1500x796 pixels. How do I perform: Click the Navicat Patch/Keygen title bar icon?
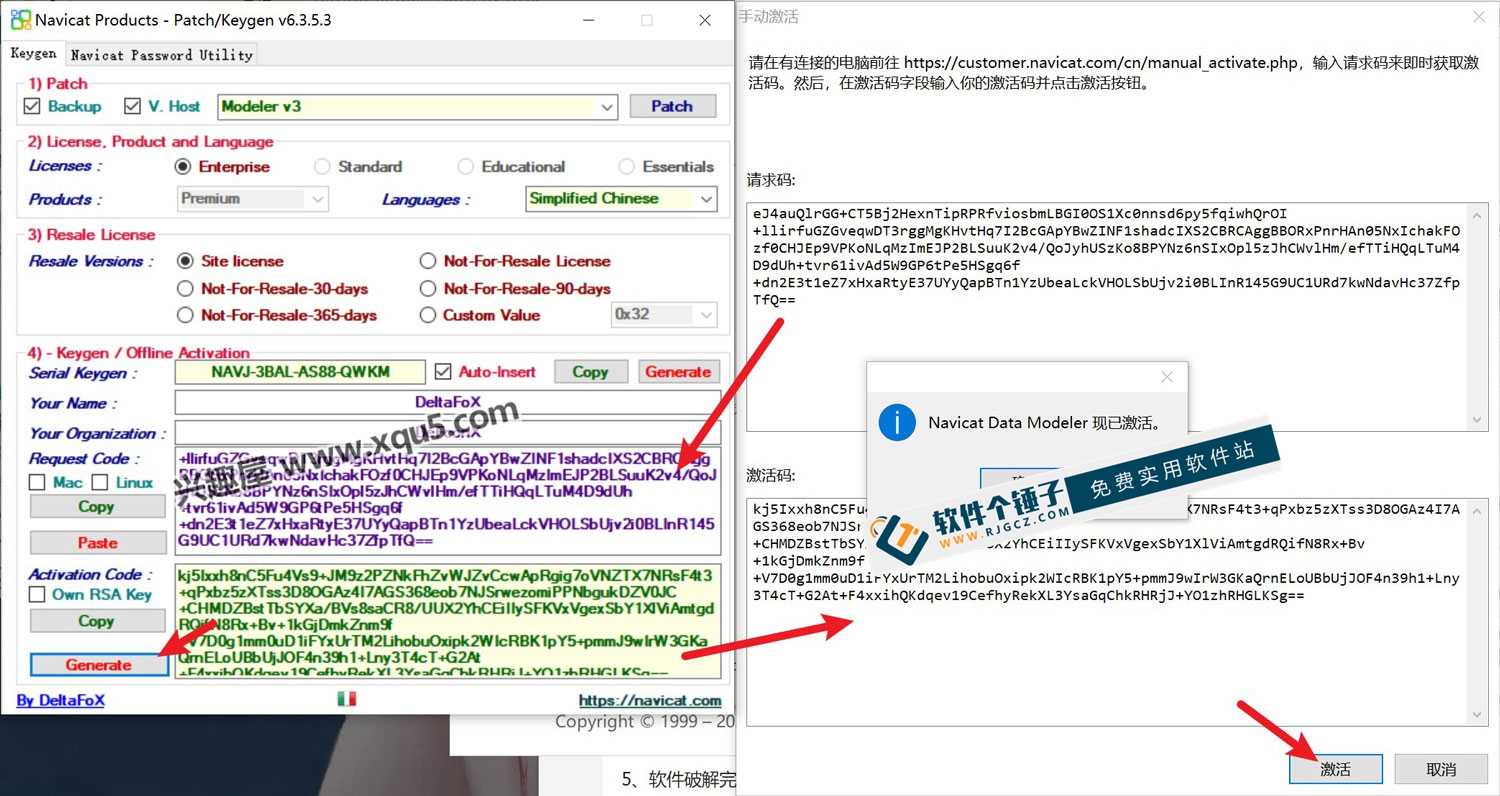[x=20, y=19]
